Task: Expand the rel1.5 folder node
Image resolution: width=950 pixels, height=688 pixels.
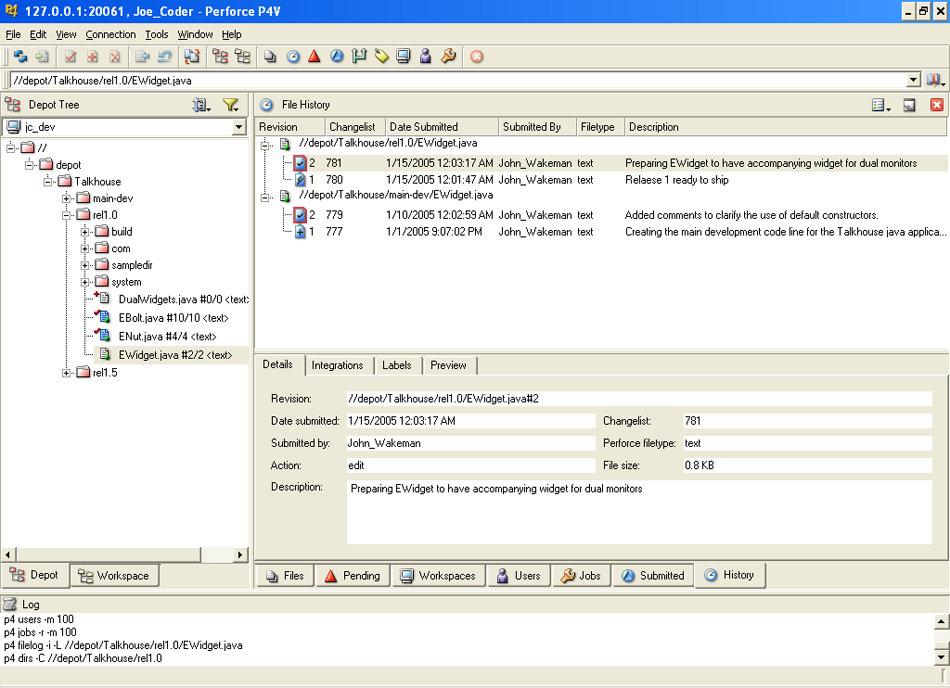Action: tap(67, 373)
